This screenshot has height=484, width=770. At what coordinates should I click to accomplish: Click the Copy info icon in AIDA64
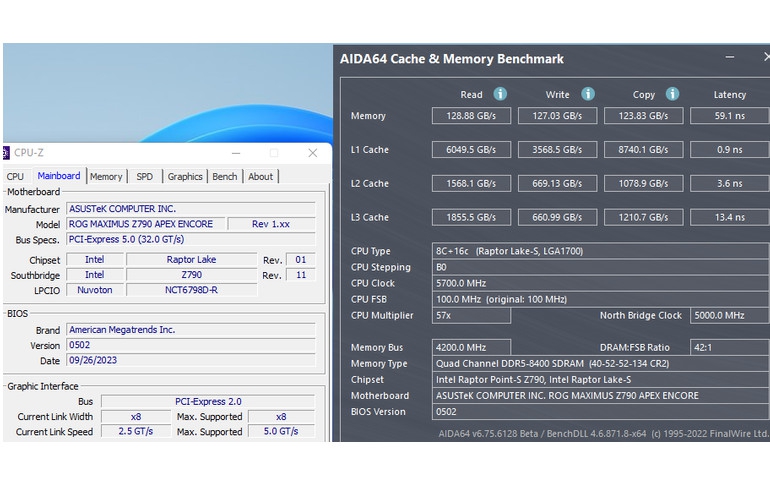point(672,94)
